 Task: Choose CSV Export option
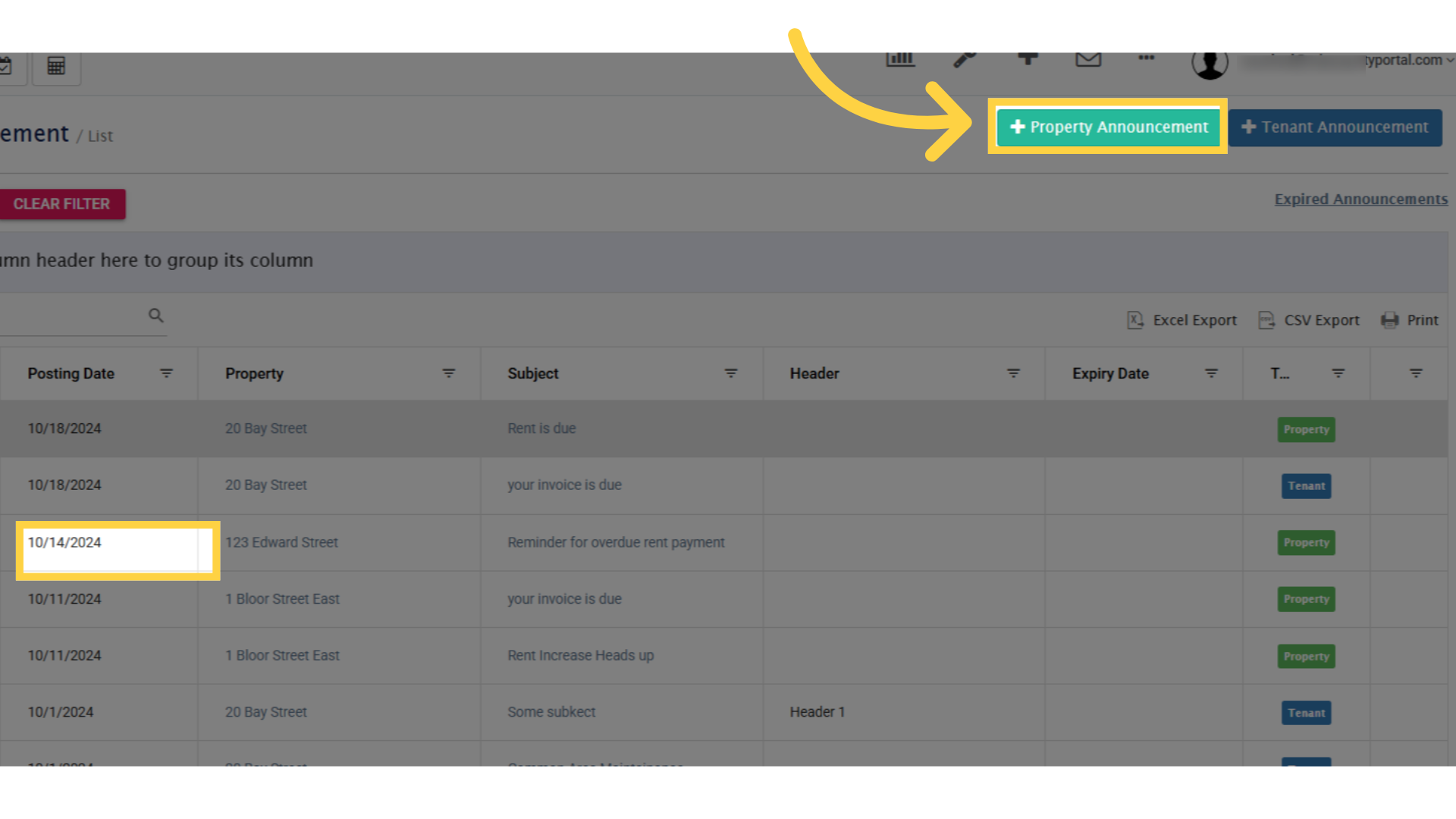[x=1309, y=320]
